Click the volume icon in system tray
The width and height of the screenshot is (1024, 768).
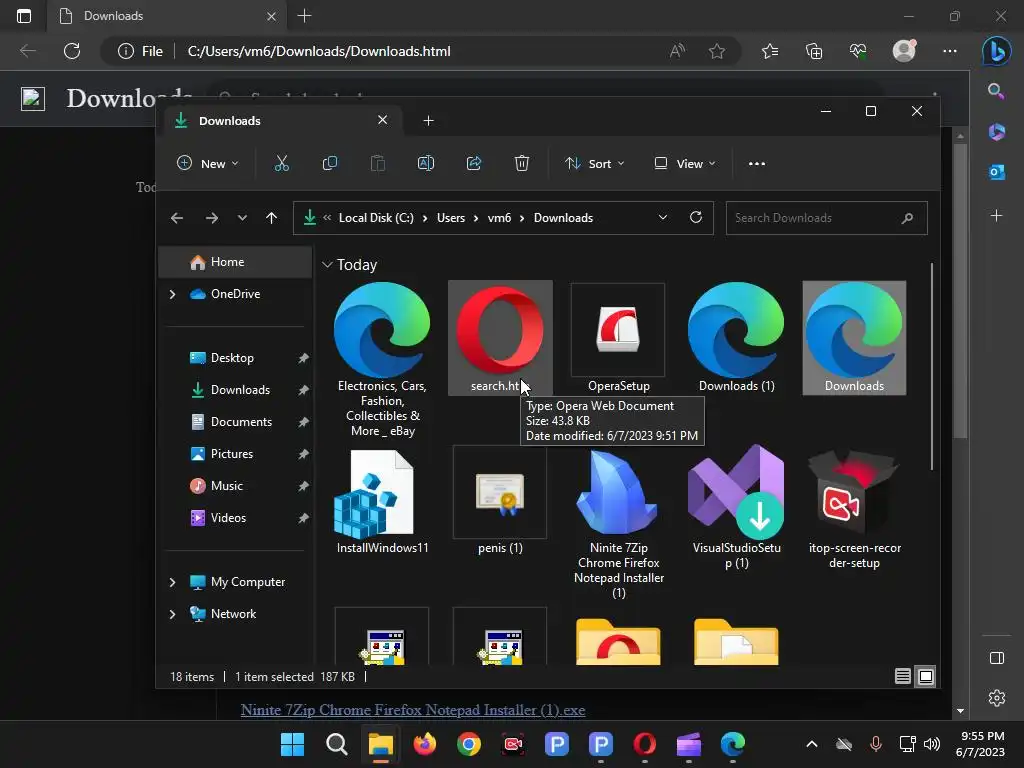point(932,744)
